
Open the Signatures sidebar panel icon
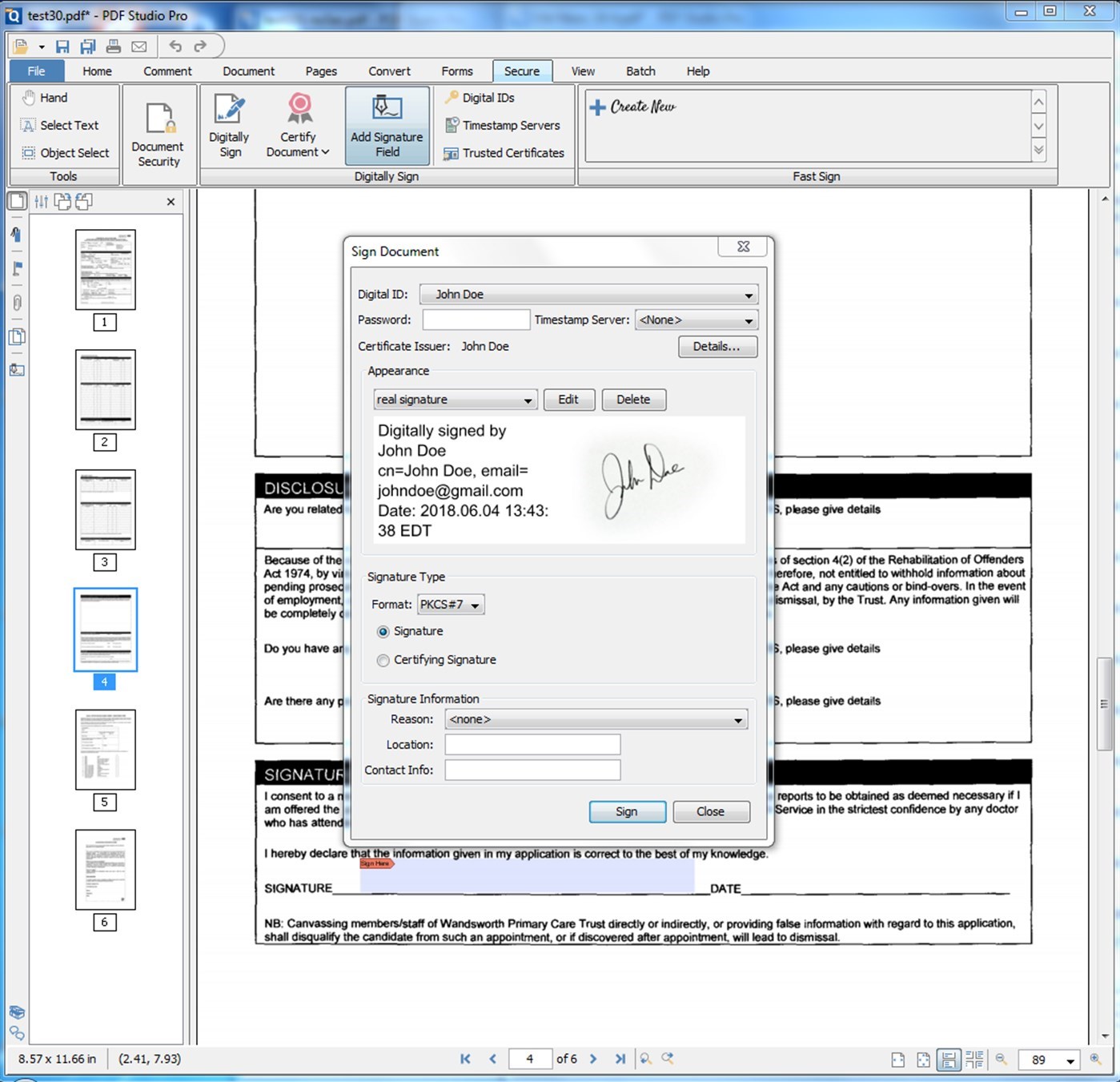click(x=17, y=370)
